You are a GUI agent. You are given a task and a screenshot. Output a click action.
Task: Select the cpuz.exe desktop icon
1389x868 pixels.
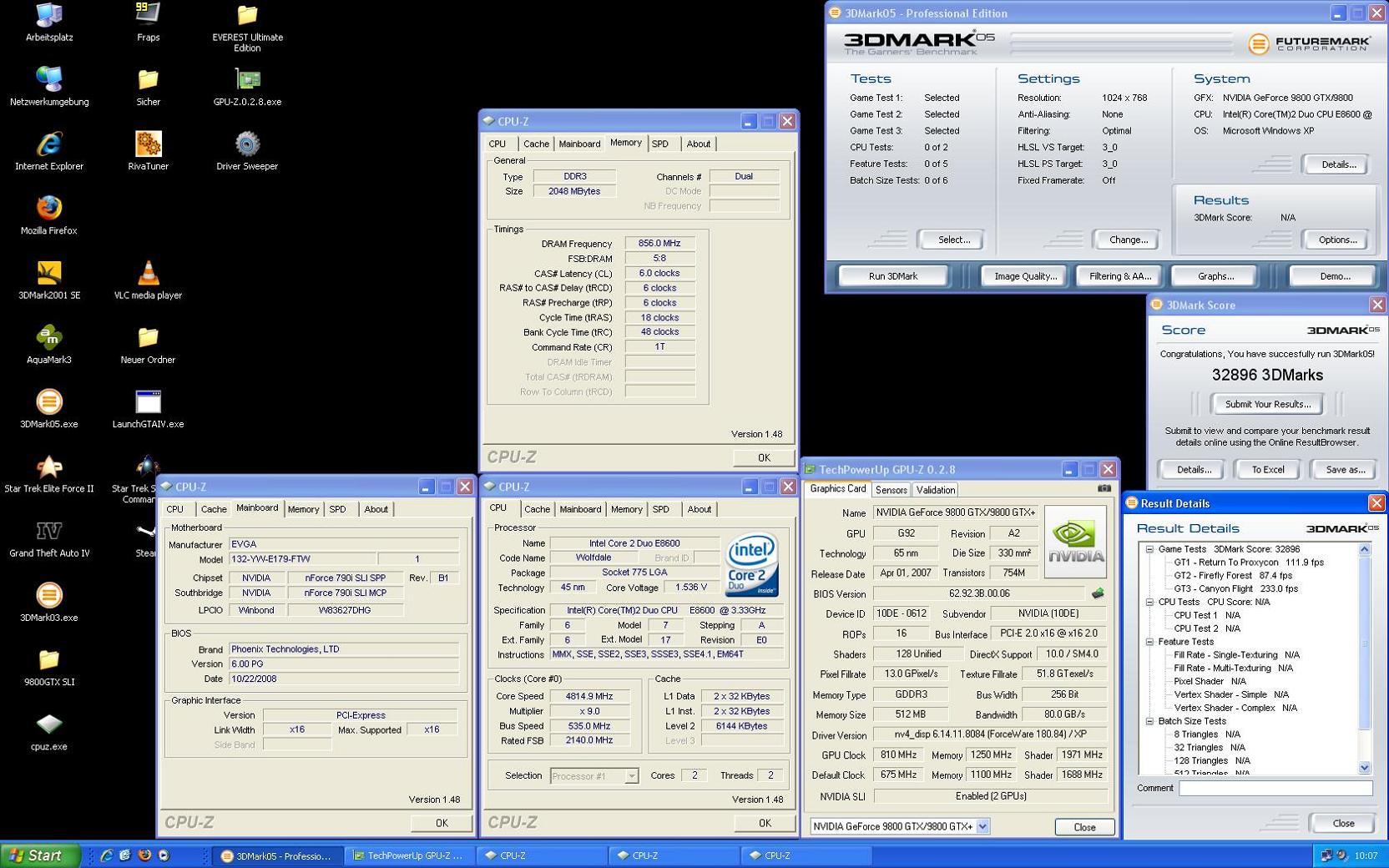pyautogui.click(x=49, y=731)
